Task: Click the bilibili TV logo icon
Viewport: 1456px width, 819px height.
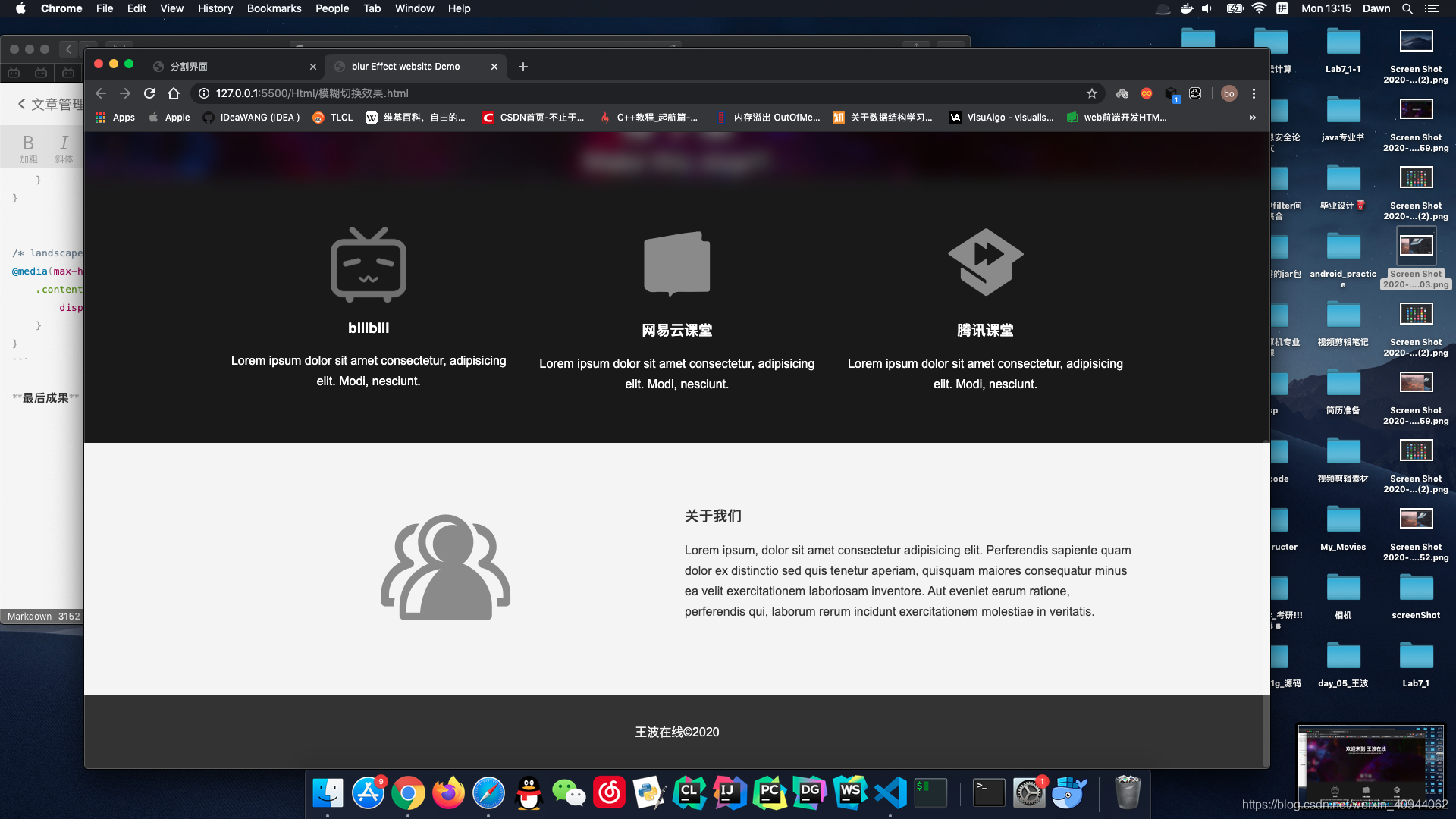Action: click(x=369, y=265)
